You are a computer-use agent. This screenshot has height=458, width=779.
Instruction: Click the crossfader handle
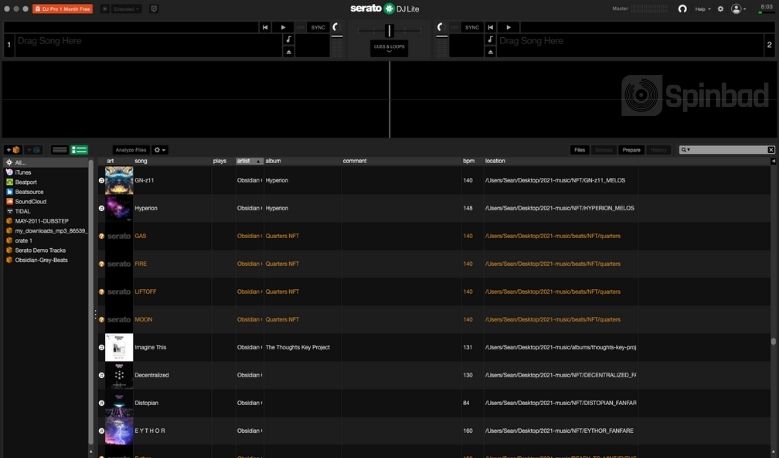(390, 31)
